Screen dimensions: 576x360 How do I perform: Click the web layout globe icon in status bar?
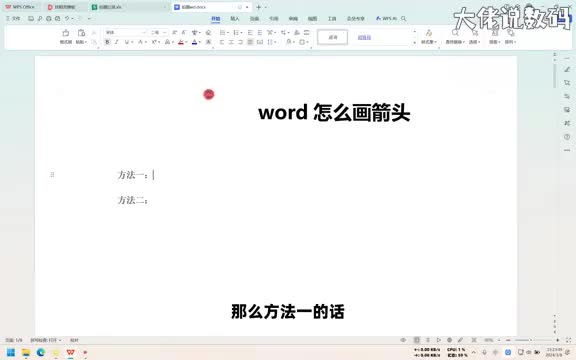click(449, 340)
